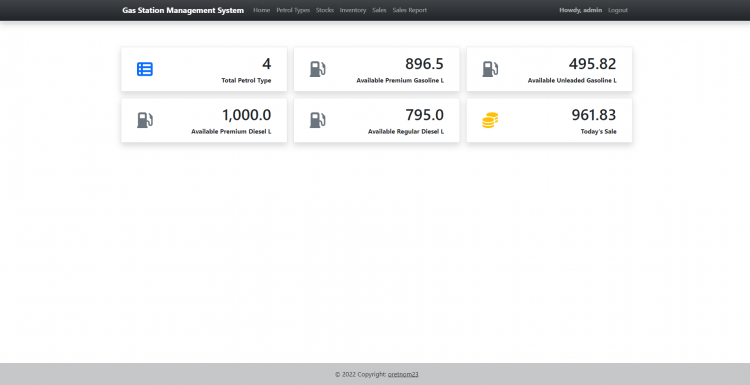Viewport: 750px width, 385px height.
Task: Select the 961.83 Today's Sale value
Action: (594, 115)
